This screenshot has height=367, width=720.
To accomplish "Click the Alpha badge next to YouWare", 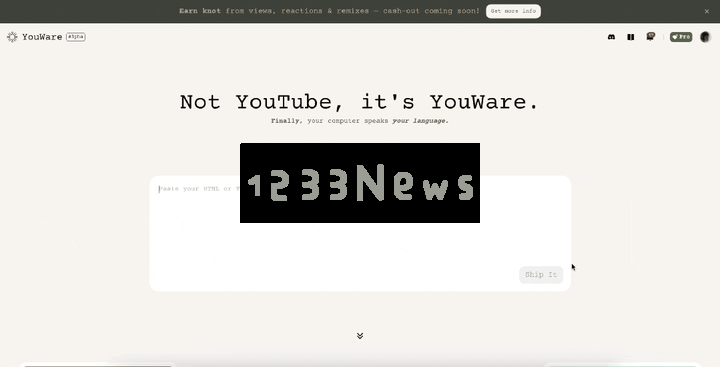I will (76, 37).
